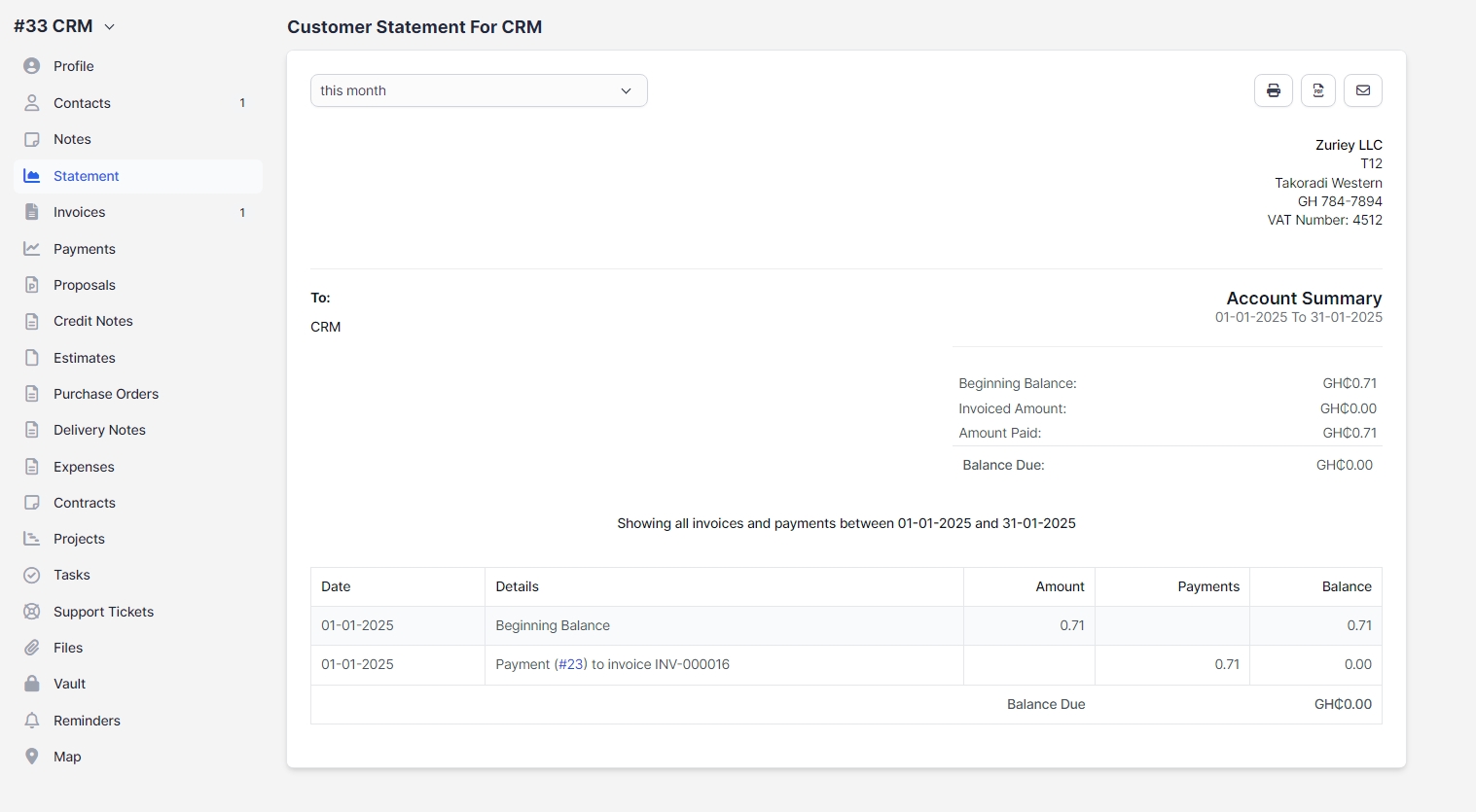Click the Vault lock icon in sidebar

coord(32,684)
